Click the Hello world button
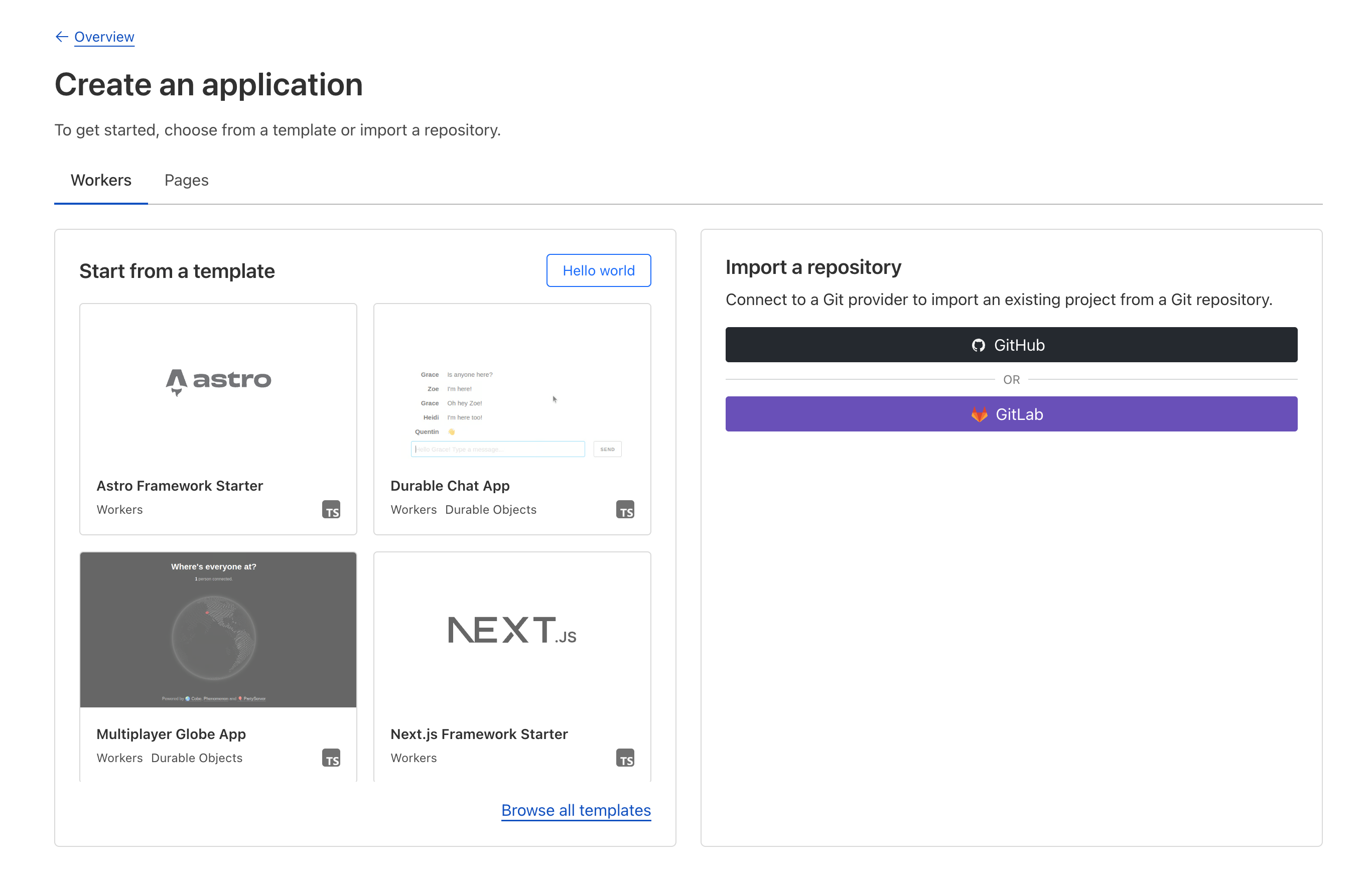 [x=598, y=270]
